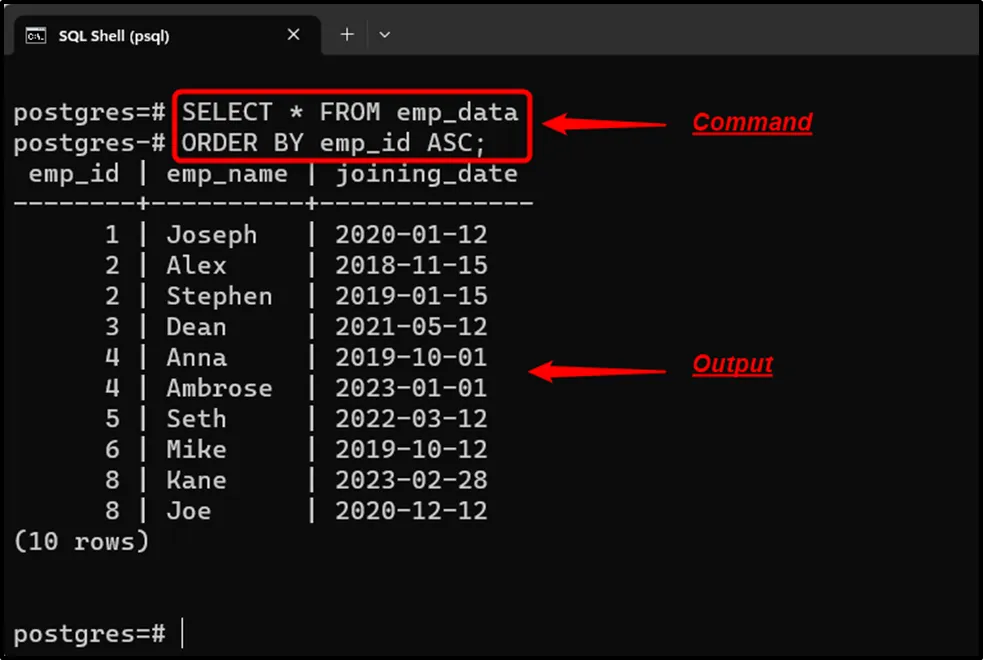Close the SQL Shell (psql) tab

[x=294, y=35]
